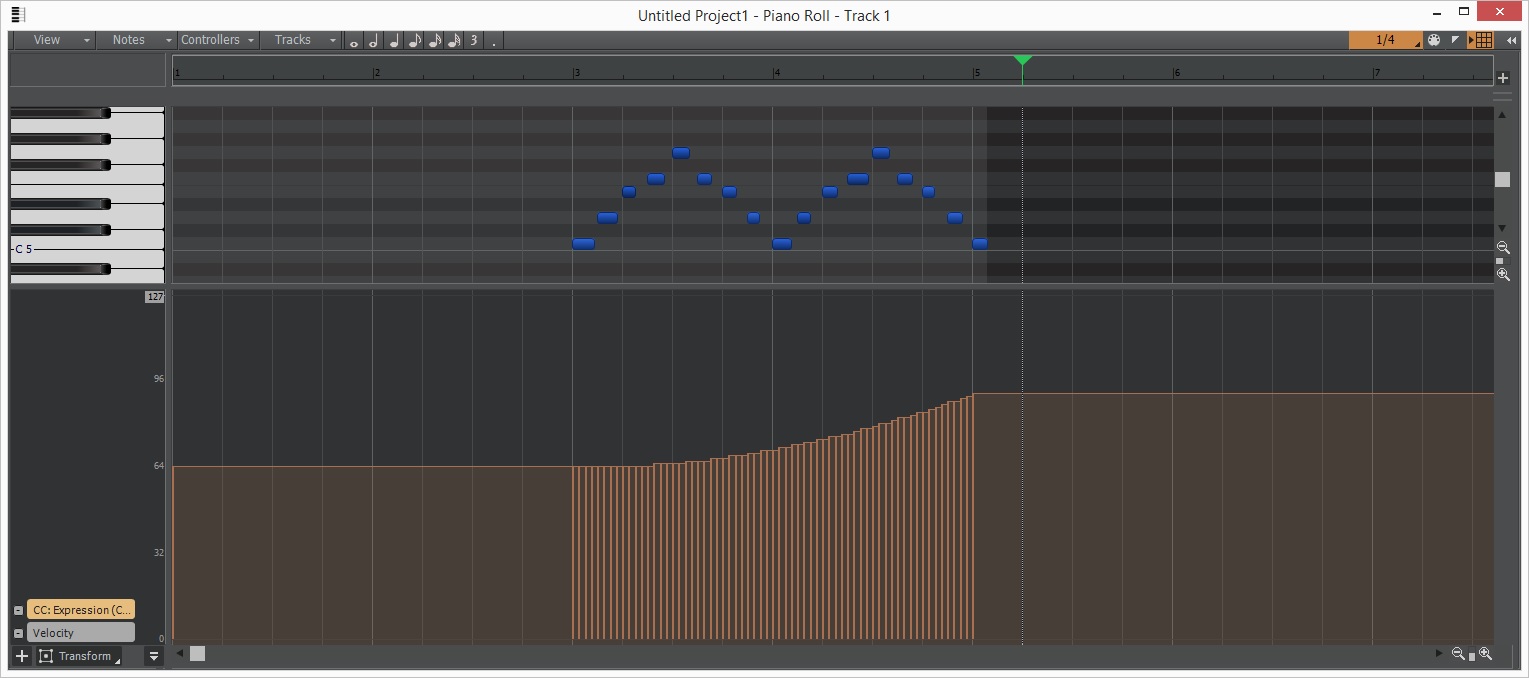This screenshot has height=678, width=1529.
Task: Select the thirty-second note duration
Action: [454, 41]
